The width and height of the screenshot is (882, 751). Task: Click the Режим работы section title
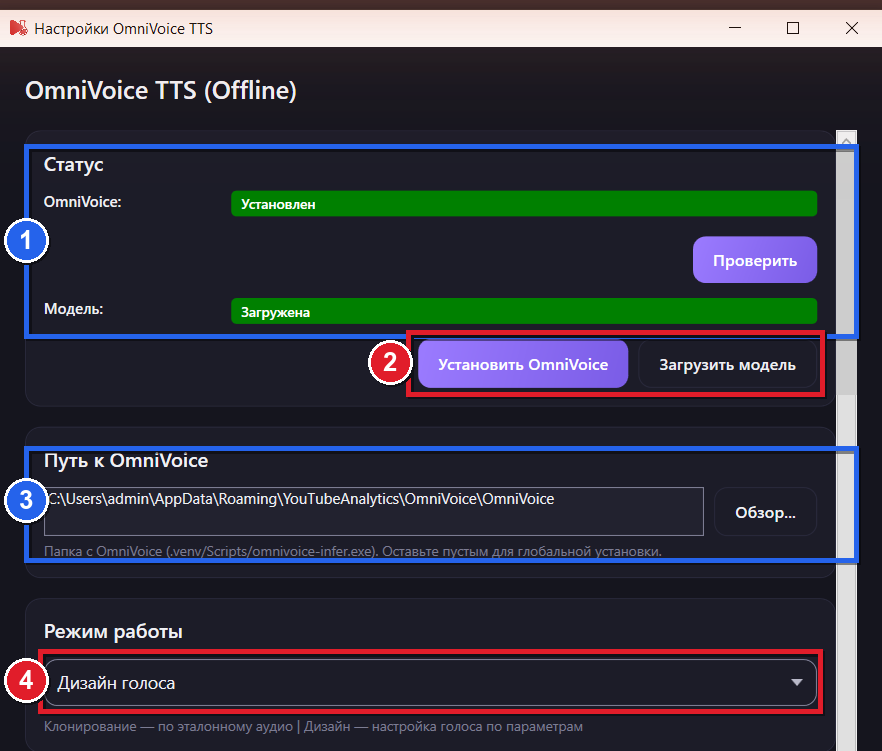[113, 632]
